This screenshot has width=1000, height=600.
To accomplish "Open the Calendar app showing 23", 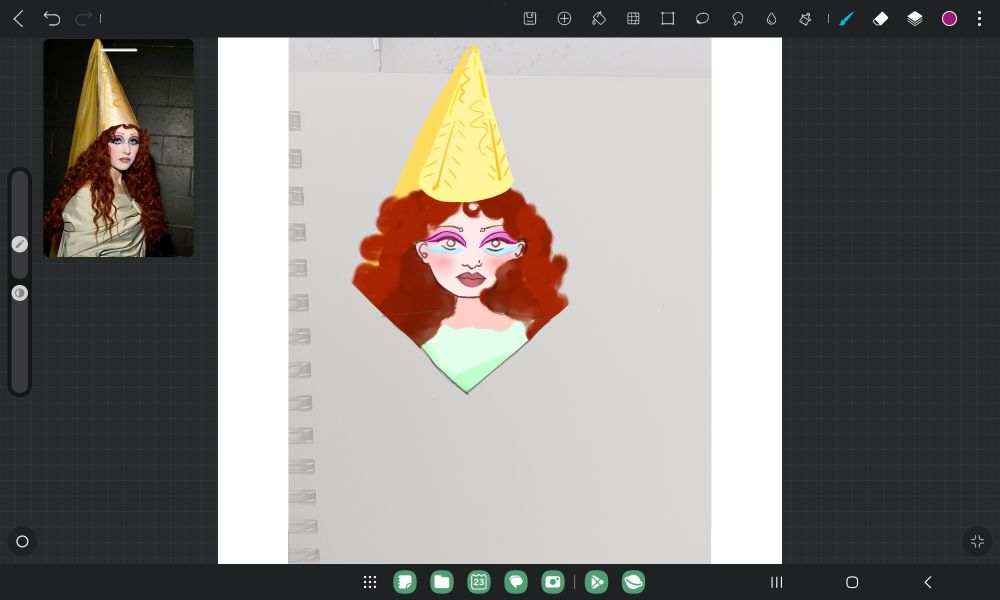I will 479,582.
